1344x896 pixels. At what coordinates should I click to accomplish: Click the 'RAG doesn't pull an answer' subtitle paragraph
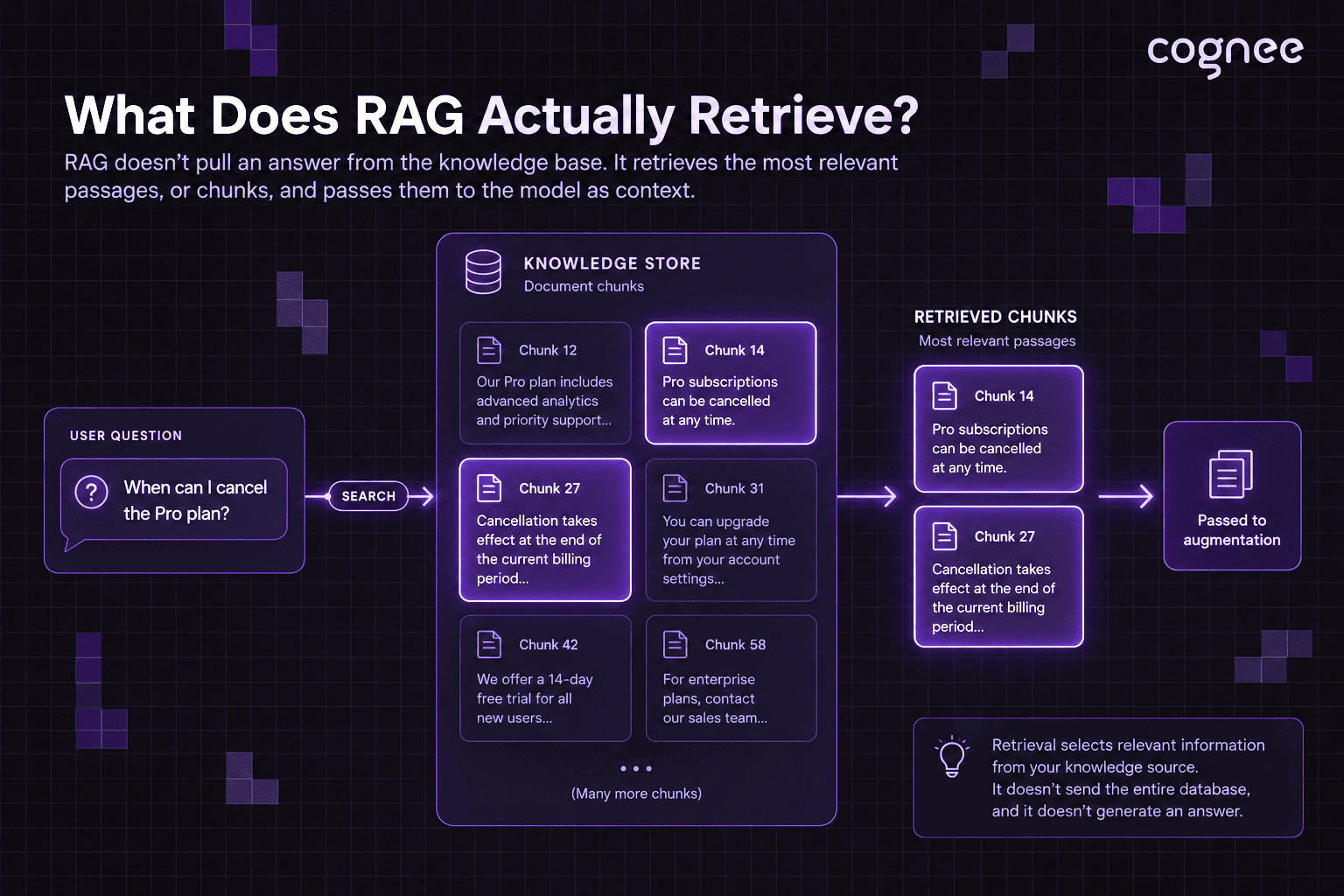pos(481,177)
